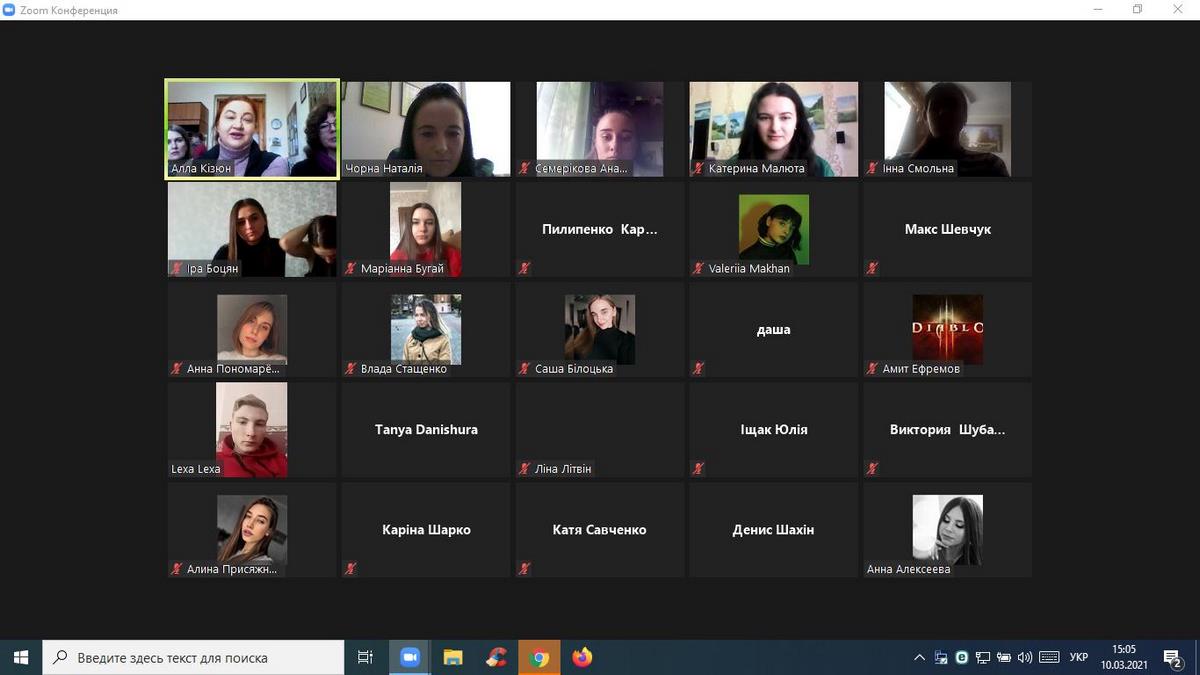This screenshot has width=1200, height=675.
Task: Open Task View in the taskbar
Action: point(365,657)
